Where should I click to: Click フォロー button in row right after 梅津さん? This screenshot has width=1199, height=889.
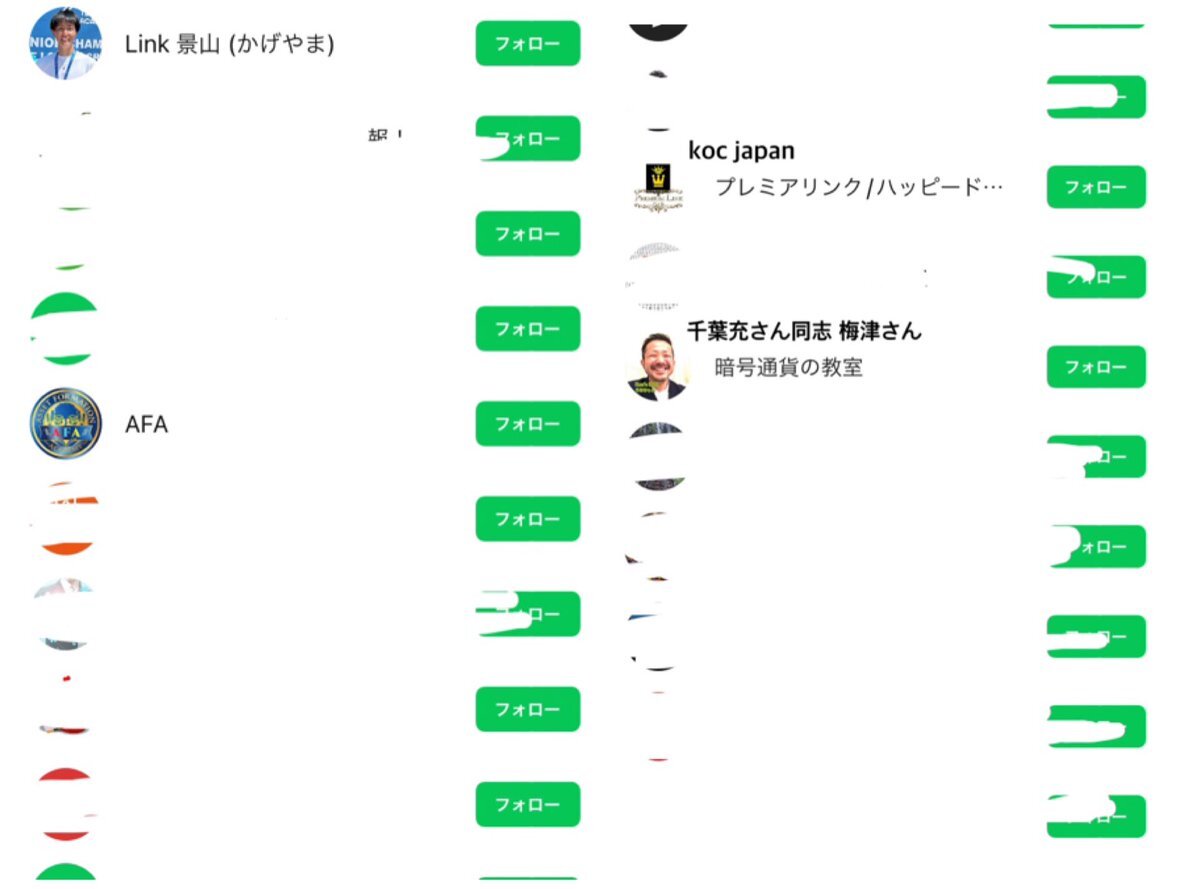(x=1096, y=457)
